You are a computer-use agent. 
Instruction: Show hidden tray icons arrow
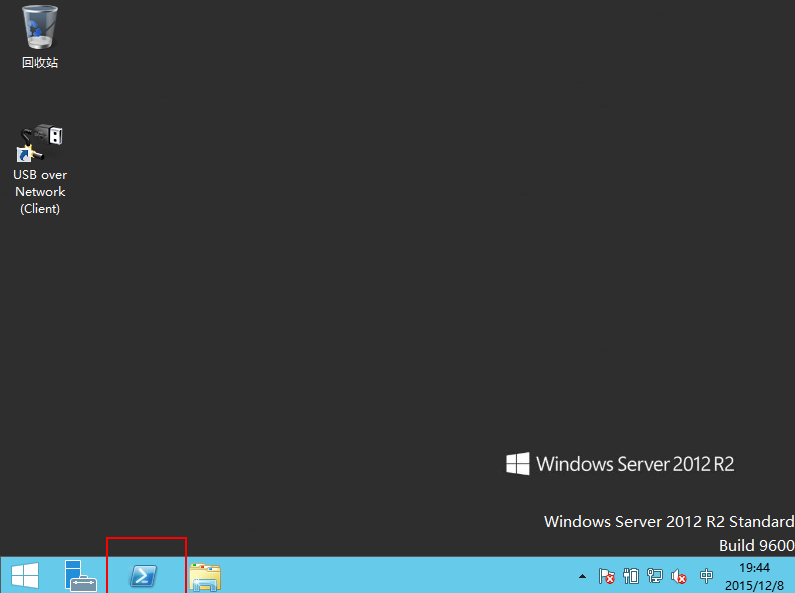pos(582,576)
